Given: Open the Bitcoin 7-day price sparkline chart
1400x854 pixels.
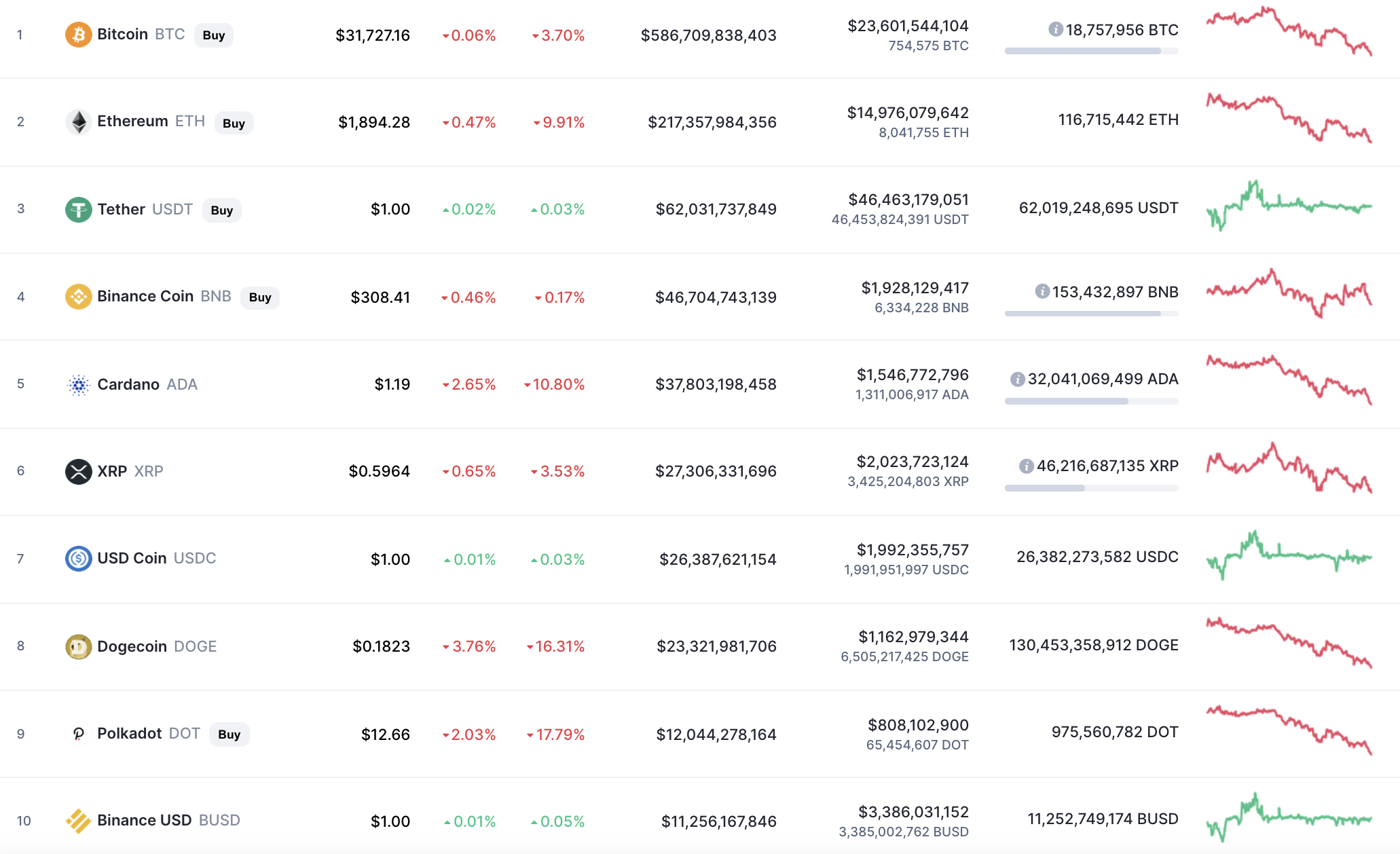Looking at the screenshot, I should (x=1289, y=31).
